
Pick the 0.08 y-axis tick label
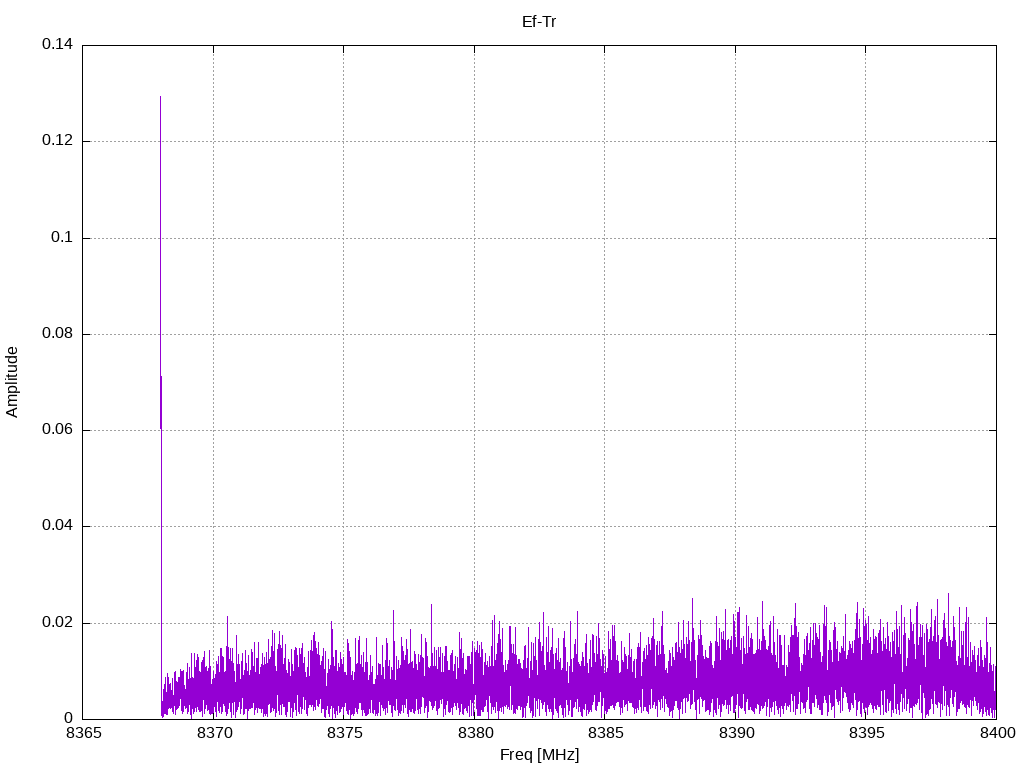[x=58, y=334]
